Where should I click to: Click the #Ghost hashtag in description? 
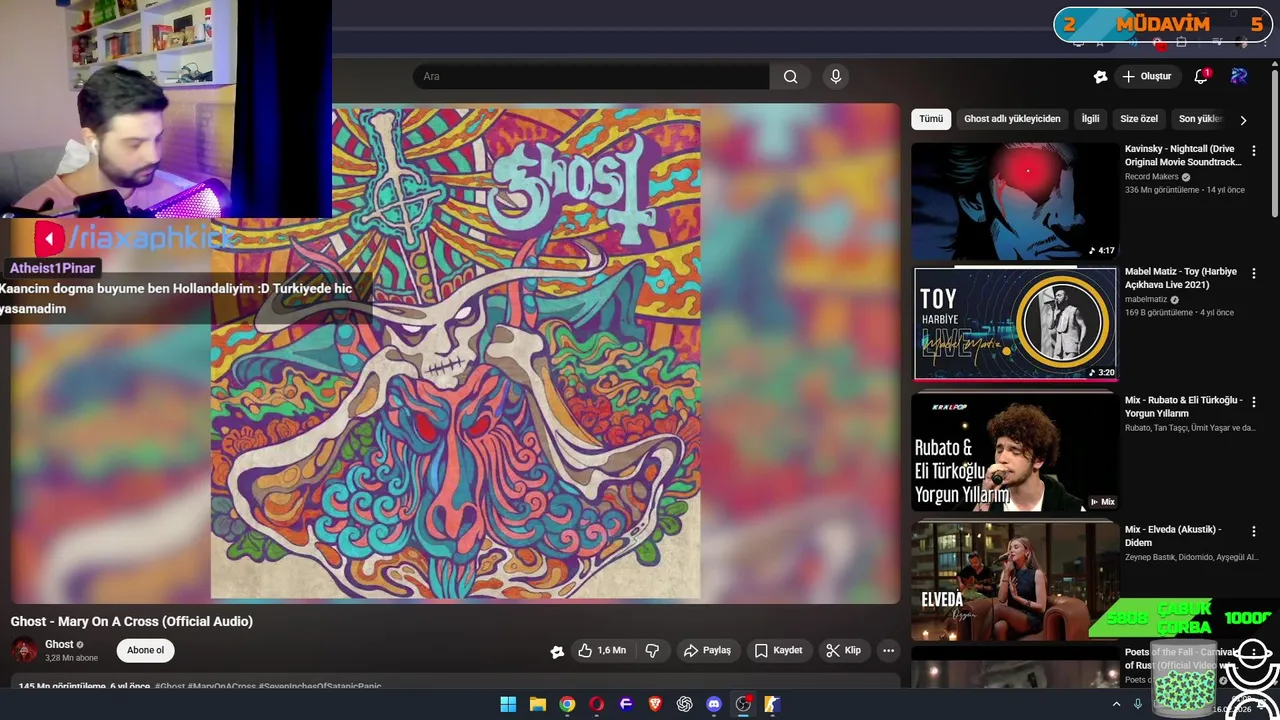point(170,687)
